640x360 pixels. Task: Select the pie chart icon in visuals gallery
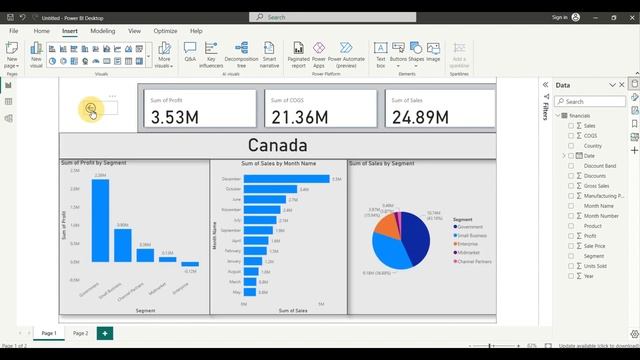click(52, 61)
